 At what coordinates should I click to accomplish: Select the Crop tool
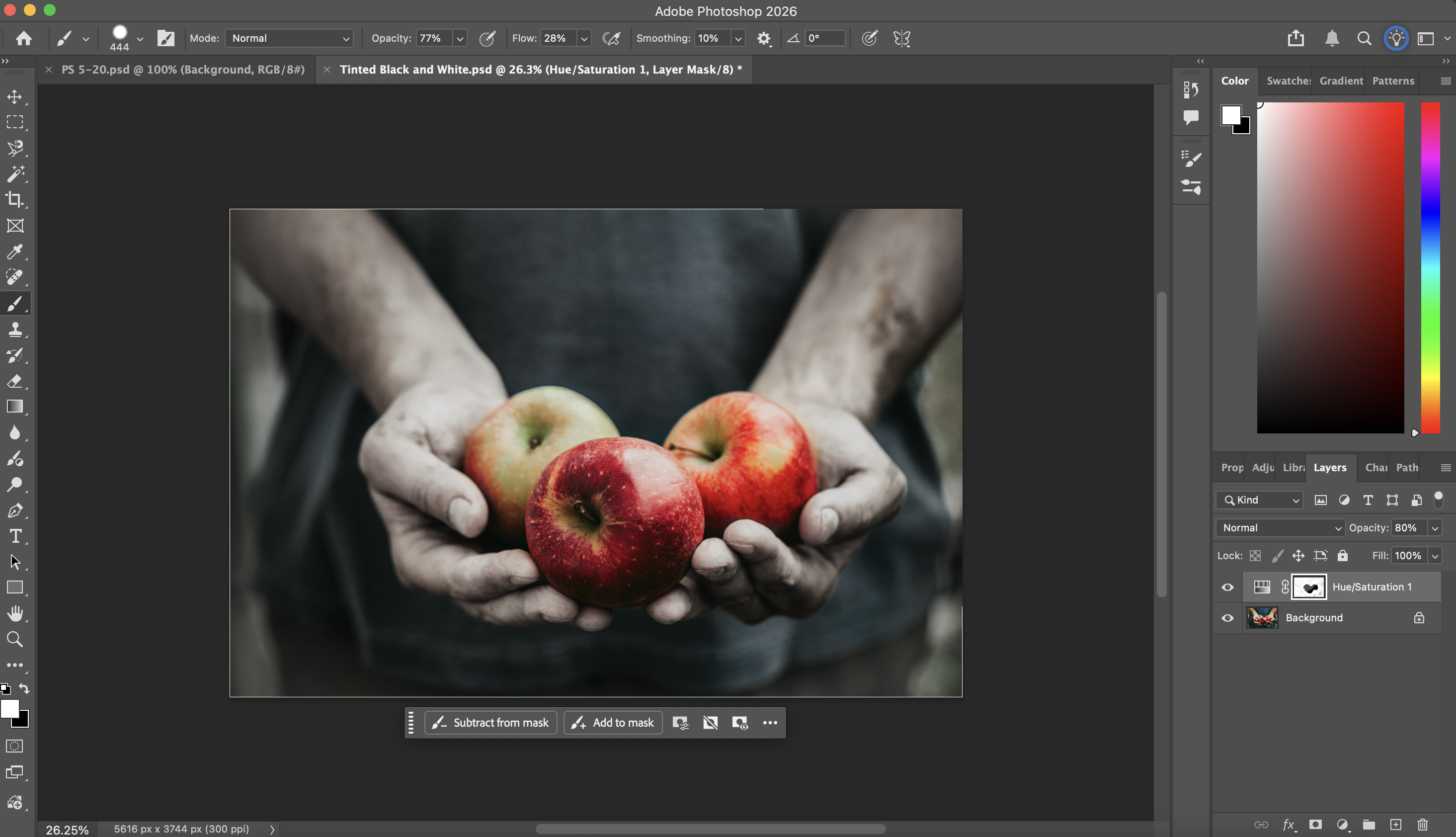(15, 199)
